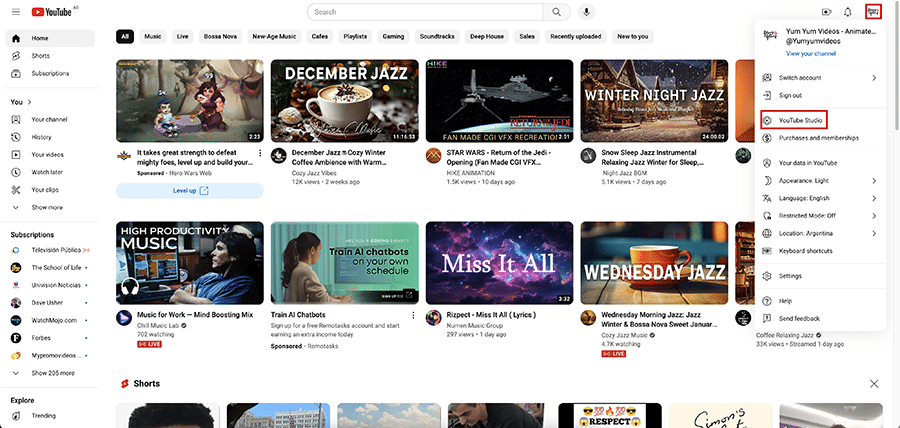
Task: Go to Home in sidebar
Action: point(50,38)
